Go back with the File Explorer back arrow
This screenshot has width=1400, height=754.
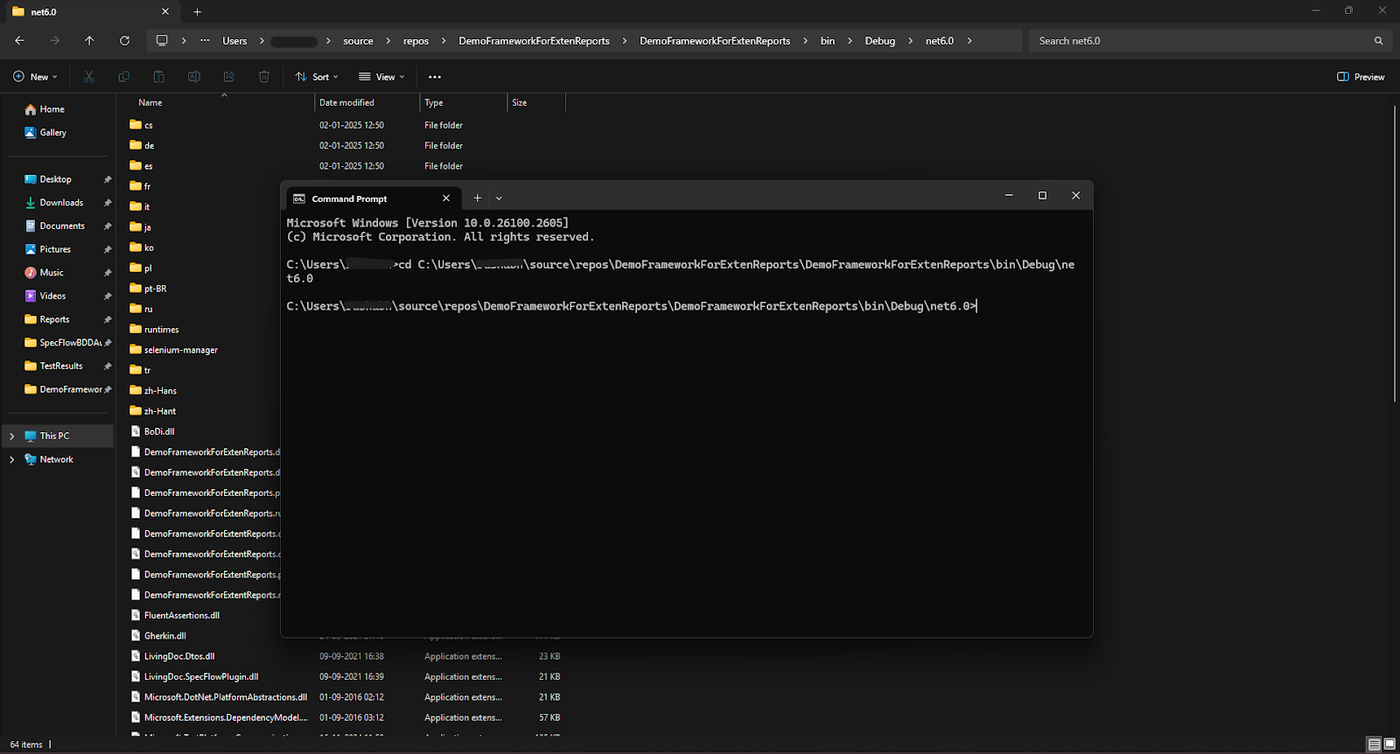(20, 41)
